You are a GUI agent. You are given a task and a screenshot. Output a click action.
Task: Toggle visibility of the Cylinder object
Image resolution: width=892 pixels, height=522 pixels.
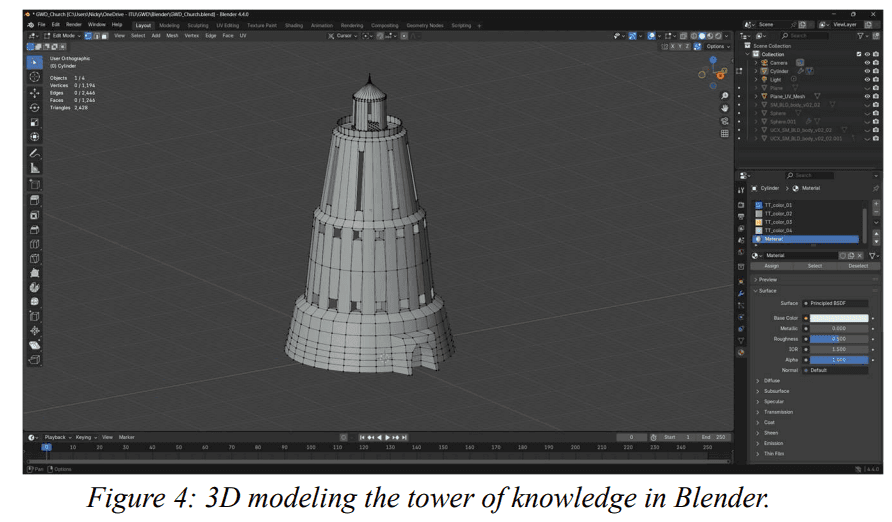(x=867, y=71)
